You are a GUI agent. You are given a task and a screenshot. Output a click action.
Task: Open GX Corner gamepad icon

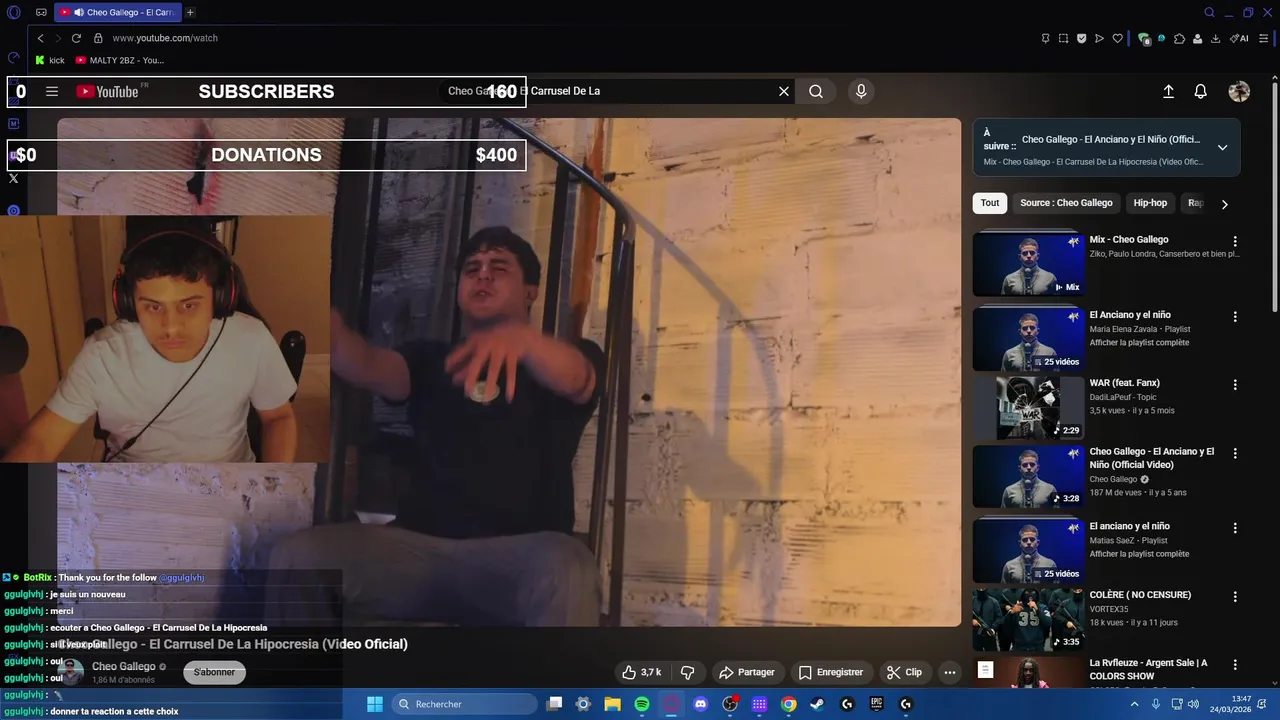41,13
